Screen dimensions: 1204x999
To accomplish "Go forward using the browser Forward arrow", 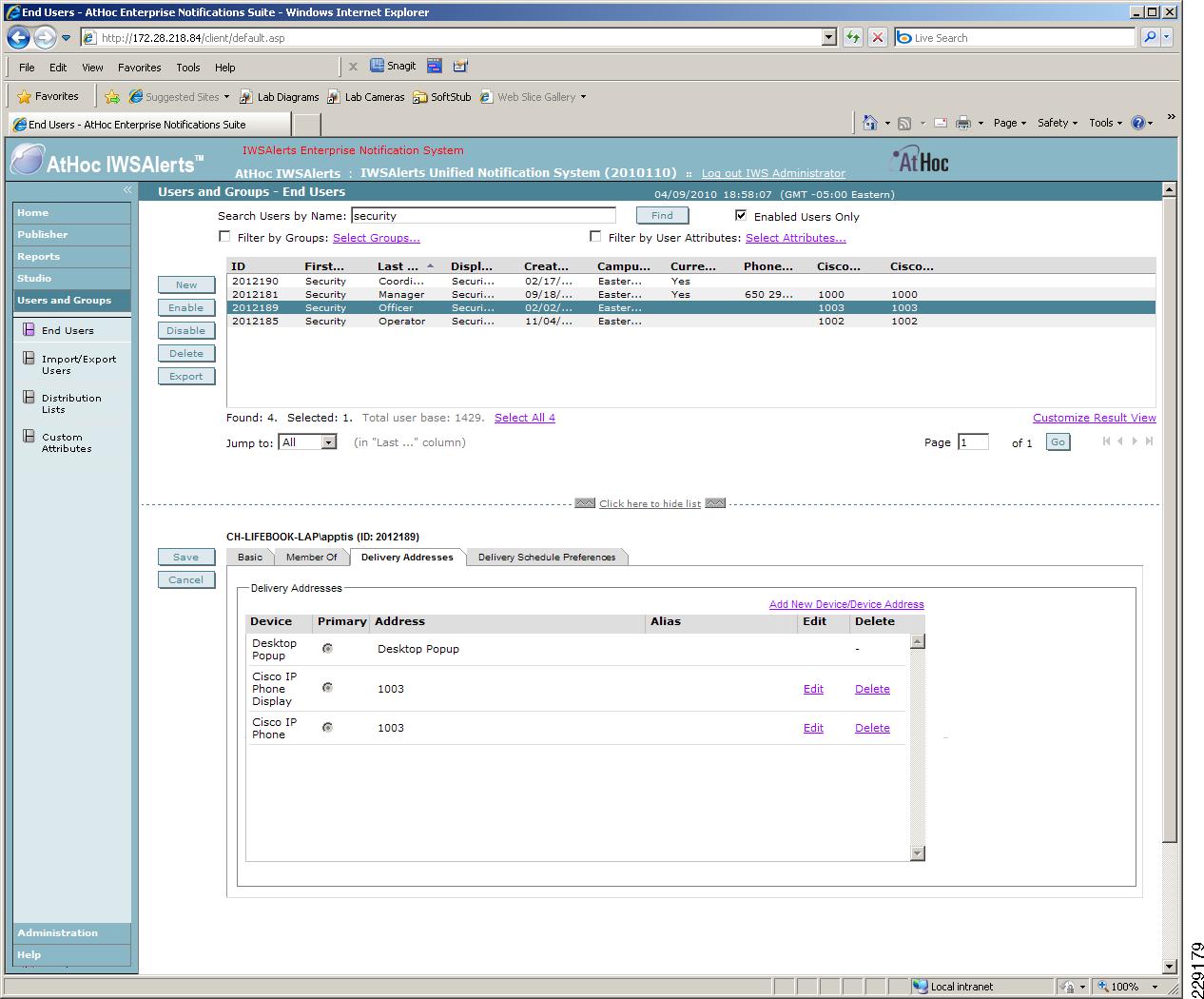I will [45, 38].
